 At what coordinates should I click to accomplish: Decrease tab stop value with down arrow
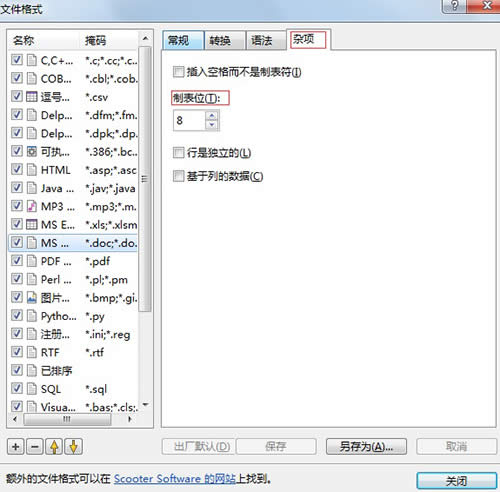point(212,125)
